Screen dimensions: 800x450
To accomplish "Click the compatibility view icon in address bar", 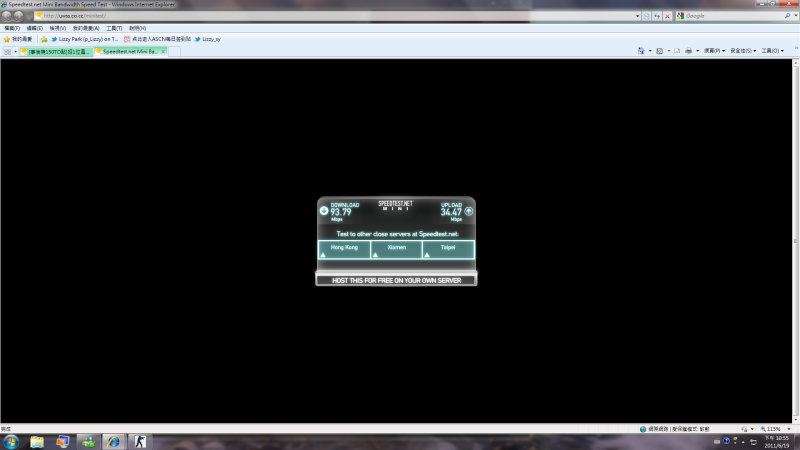I will [x=646, y=16].
